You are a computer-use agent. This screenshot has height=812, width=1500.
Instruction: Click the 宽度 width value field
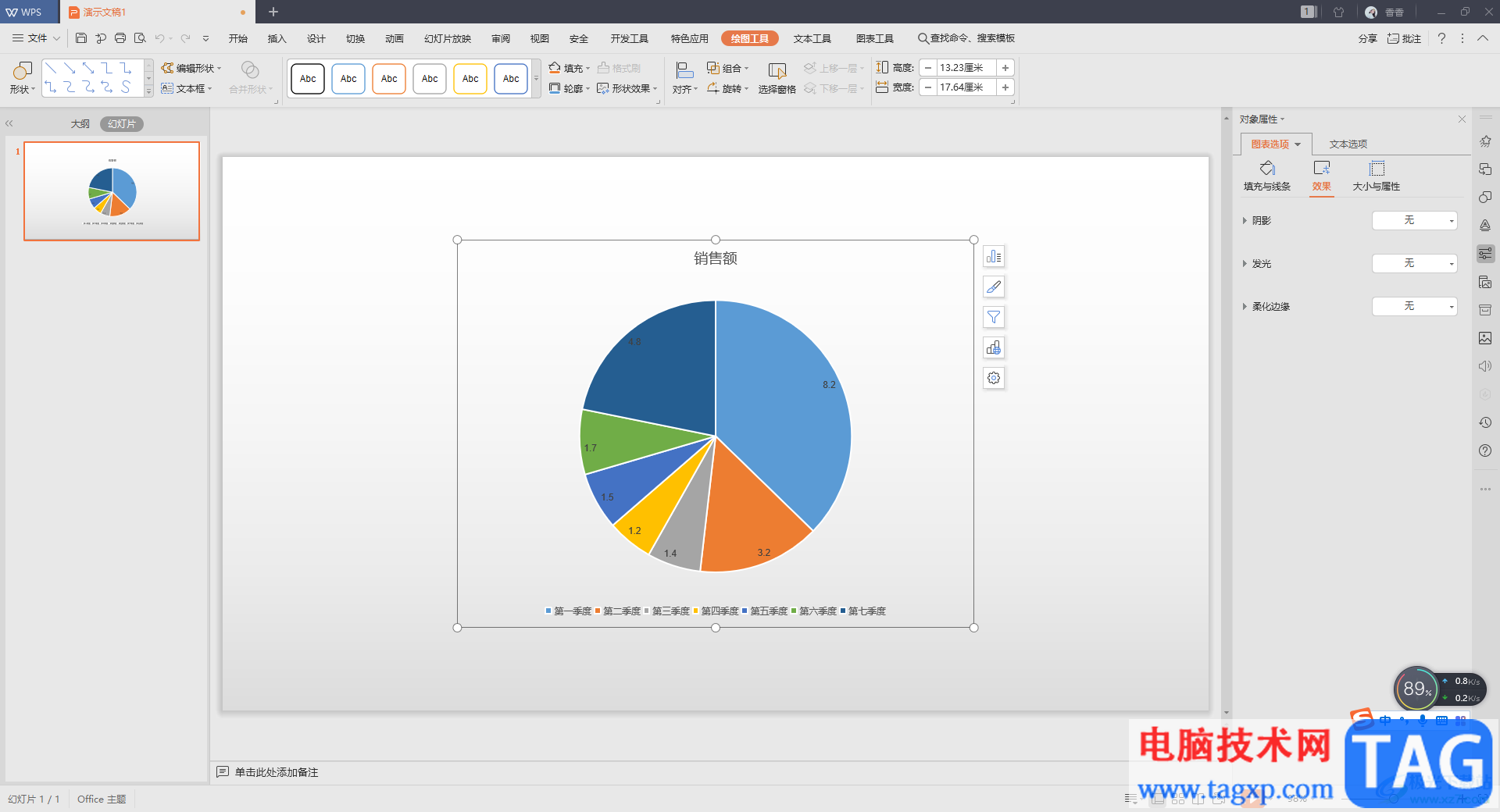click(966, 87)
